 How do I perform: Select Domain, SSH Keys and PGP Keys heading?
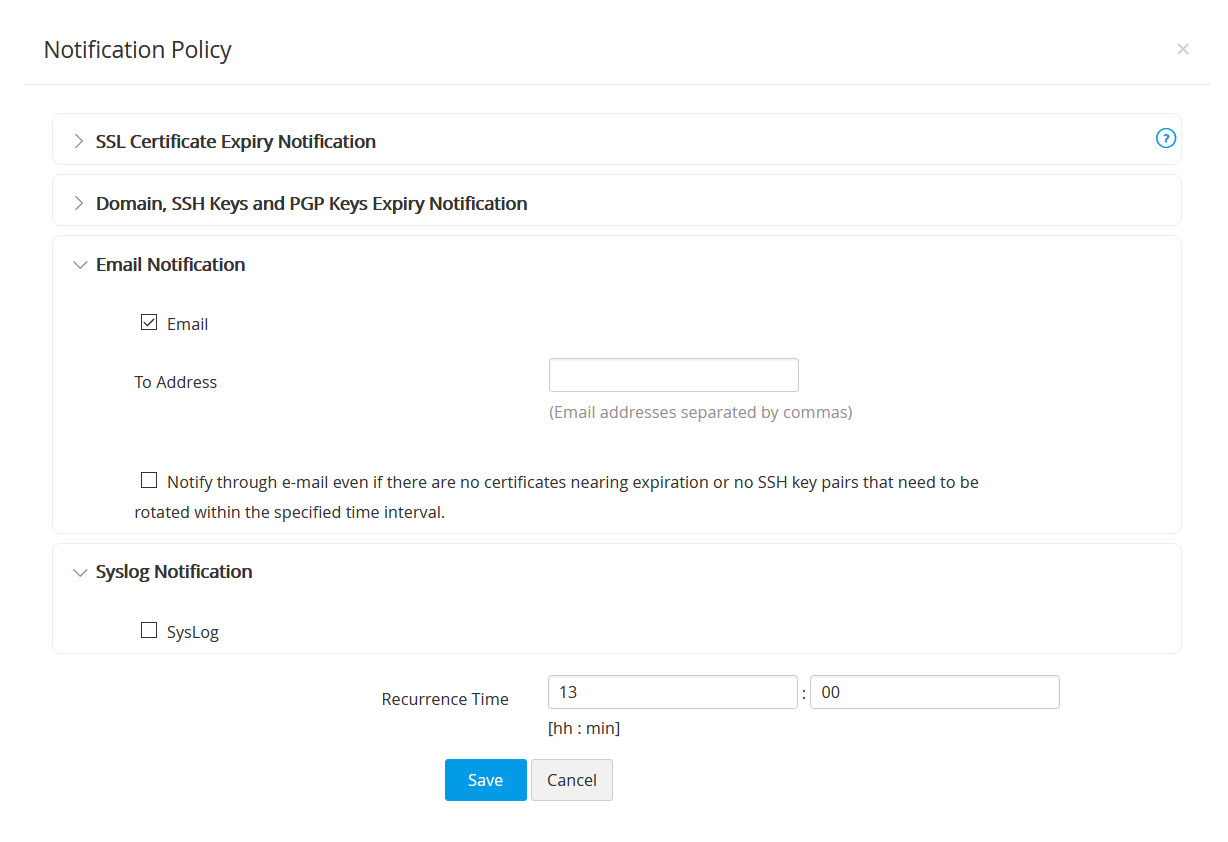click(311, 204)
